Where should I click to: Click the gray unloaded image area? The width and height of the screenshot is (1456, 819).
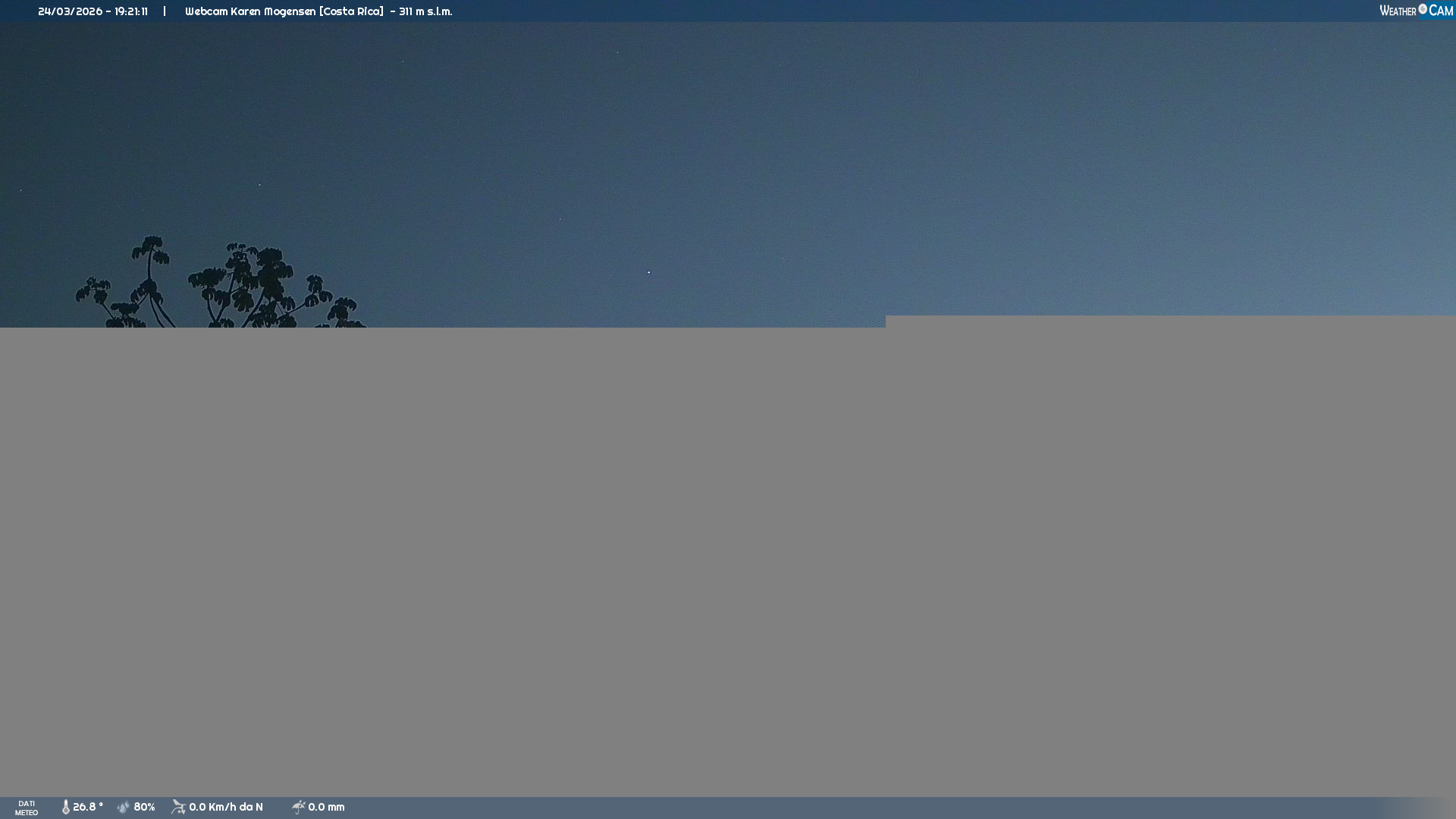tap(728, 561)
